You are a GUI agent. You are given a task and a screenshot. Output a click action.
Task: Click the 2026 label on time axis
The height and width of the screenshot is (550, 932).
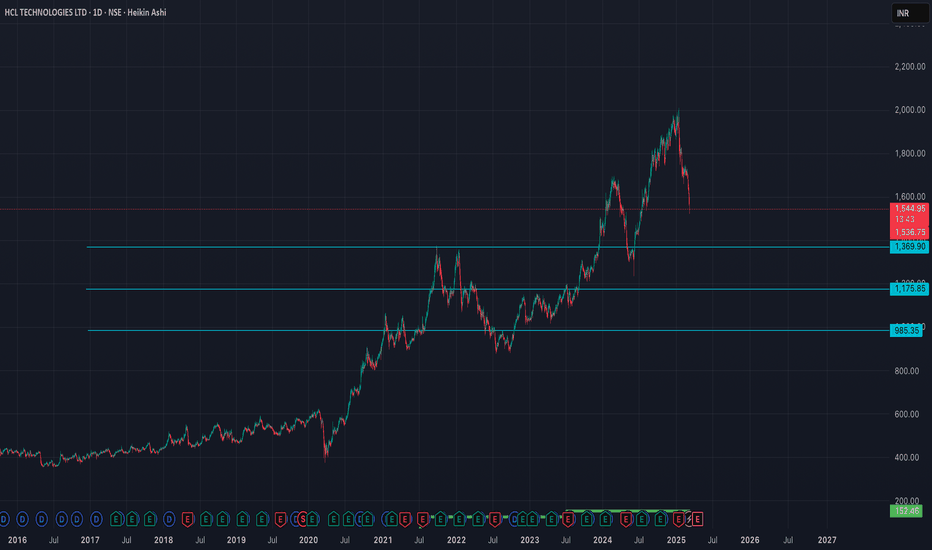pos(750,540)
